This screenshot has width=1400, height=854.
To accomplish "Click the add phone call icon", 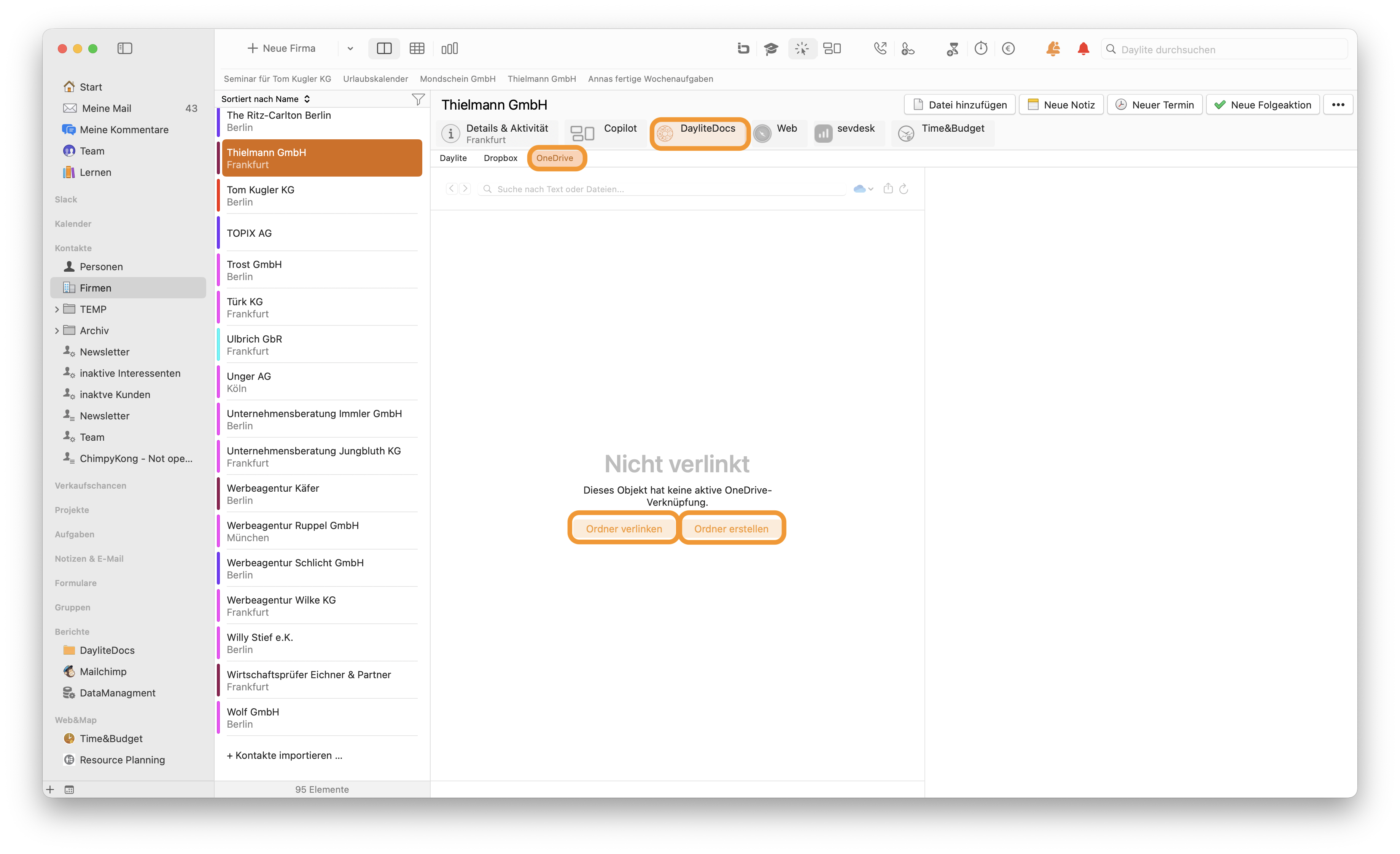I will coord(908,48).
